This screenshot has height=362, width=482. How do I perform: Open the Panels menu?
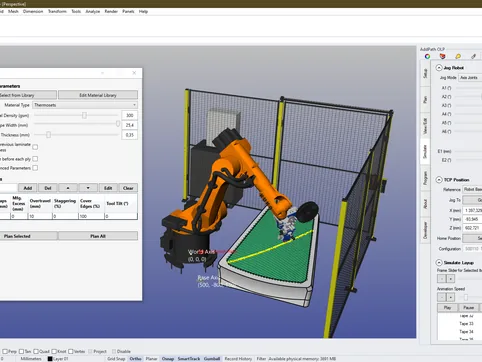coord(128,11)
